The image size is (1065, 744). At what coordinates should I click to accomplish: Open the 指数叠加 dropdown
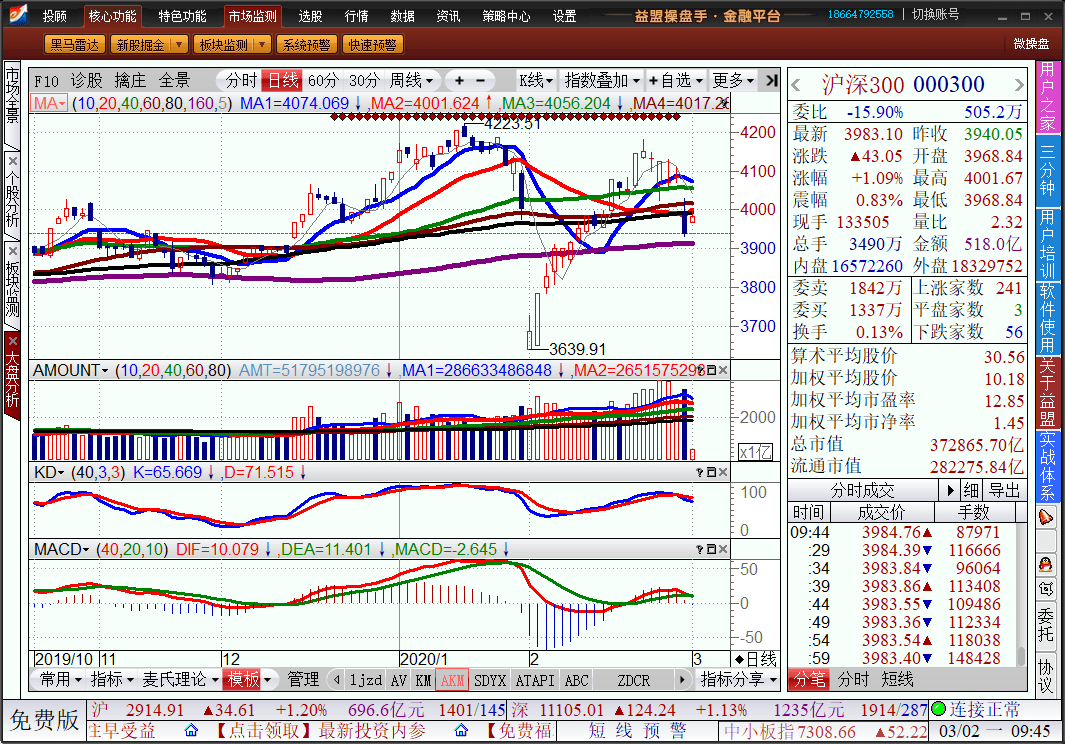[602, 81]
